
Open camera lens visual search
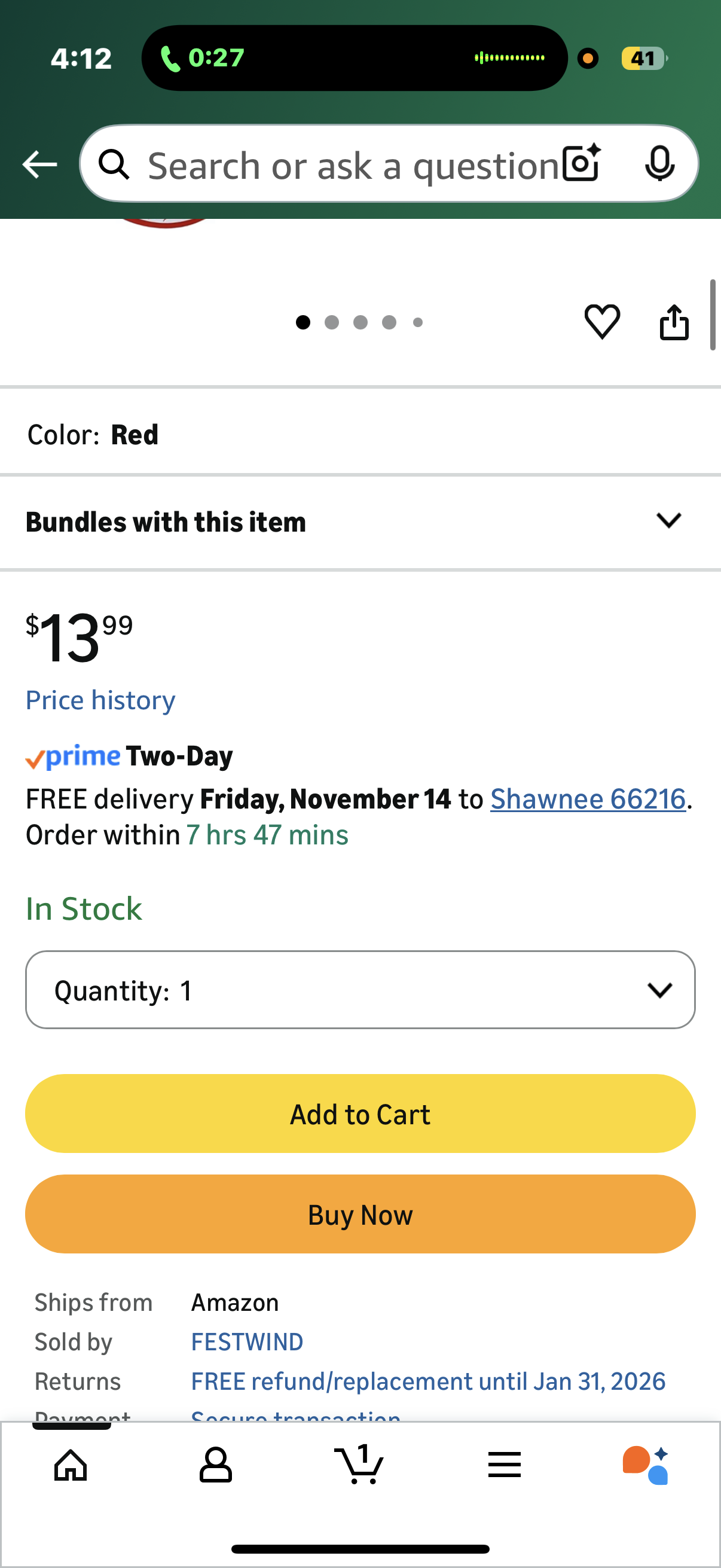click(581, 164)
